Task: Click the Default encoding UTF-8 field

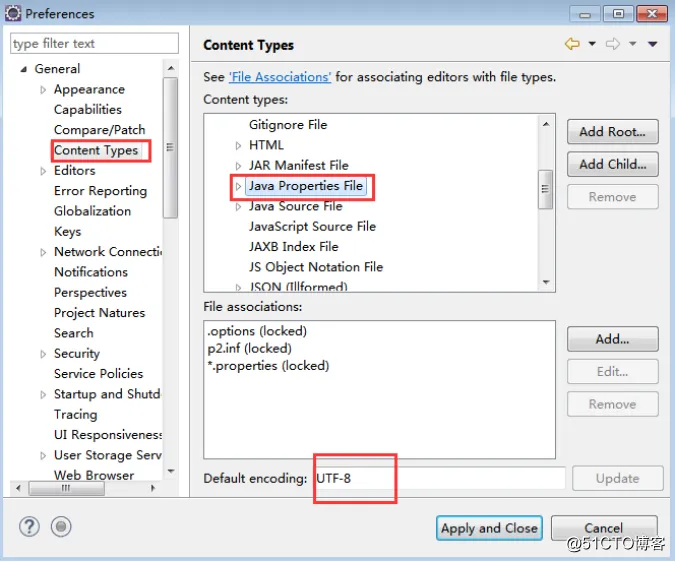Action: [x=439, y=479]
